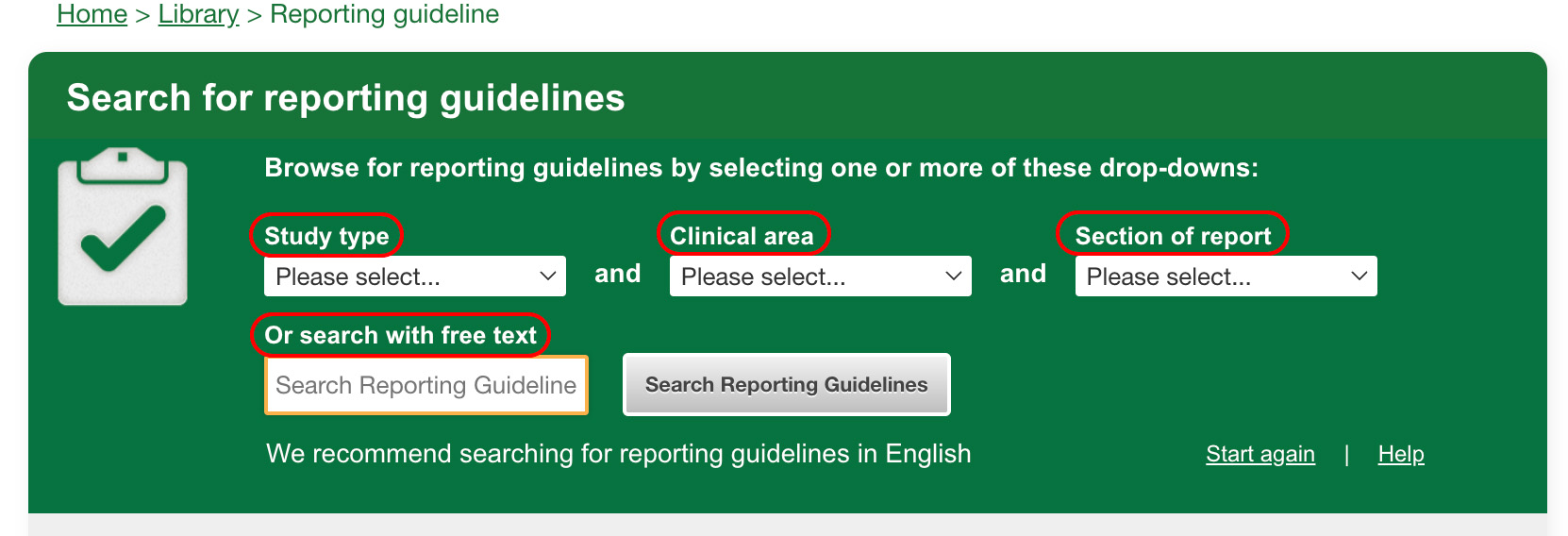Click the English search recommendation text
This screenshot has height=536, width=1568.
(618, 454)
